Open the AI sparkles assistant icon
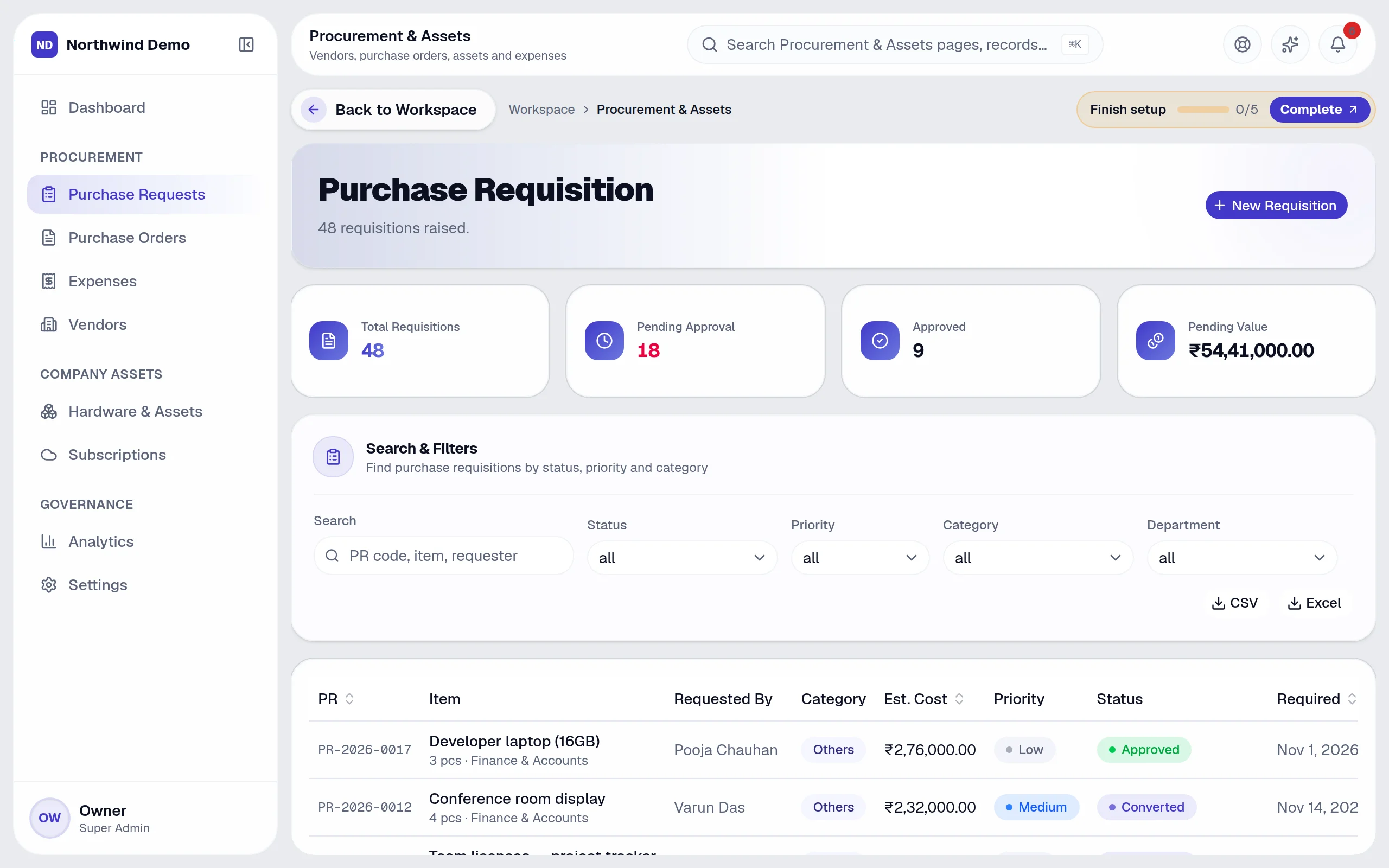1389x868 pixels. [1290, 44]
